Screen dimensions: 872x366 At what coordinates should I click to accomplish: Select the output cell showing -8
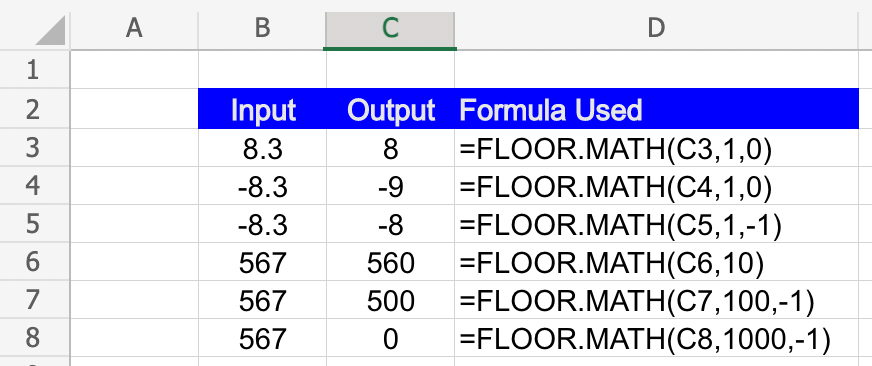point(390,224)
